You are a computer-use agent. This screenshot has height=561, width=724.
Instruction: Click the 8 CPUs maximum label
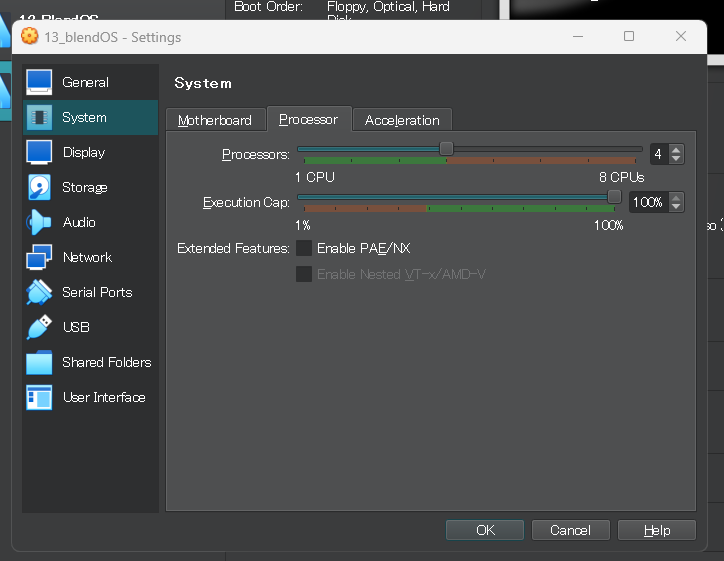621,177
